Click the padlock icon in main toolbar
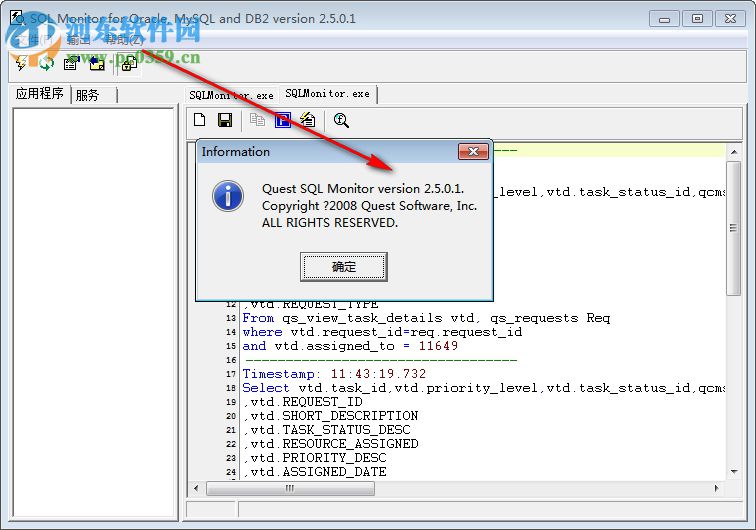The width and height of the screenshot is (756, 530). pyautogui.click(x=129, y=64)
